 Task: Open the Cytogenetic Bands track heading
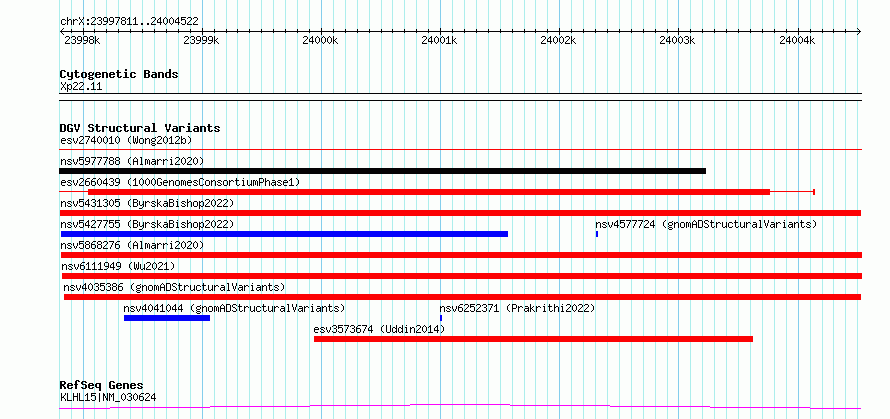click(119, 74)
